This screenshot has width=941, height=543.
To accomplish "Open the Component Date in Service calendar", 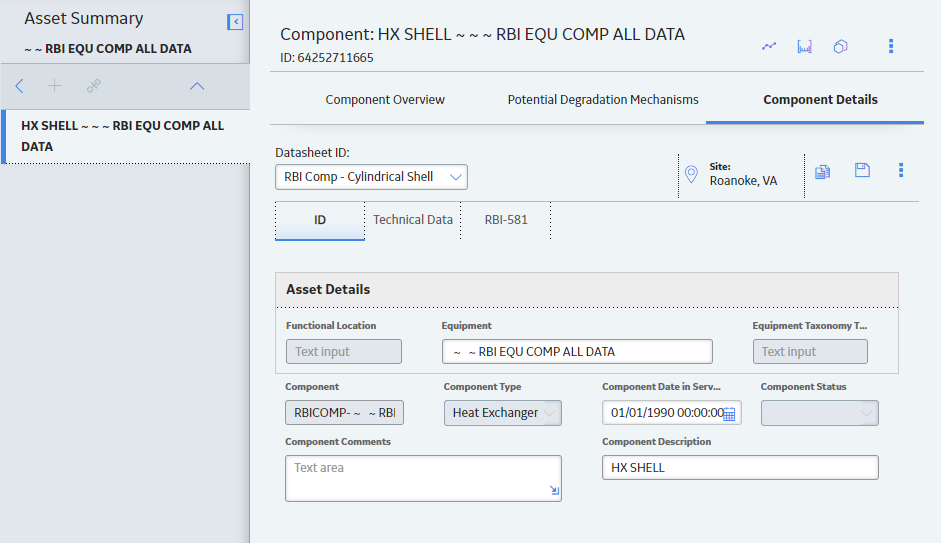I will point(729,414).
